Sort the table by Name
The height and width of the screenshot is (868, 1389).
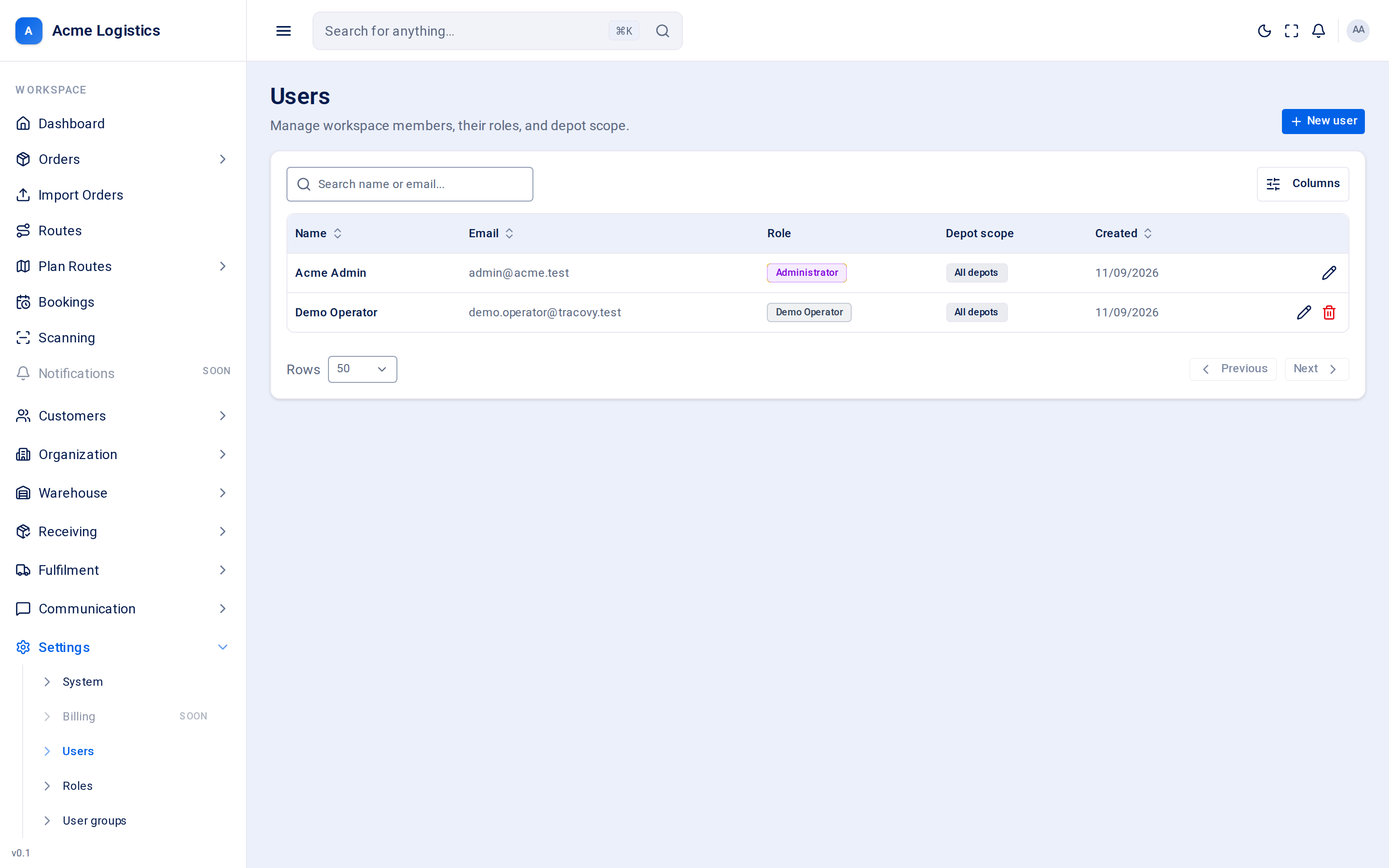tap(318, 234)
